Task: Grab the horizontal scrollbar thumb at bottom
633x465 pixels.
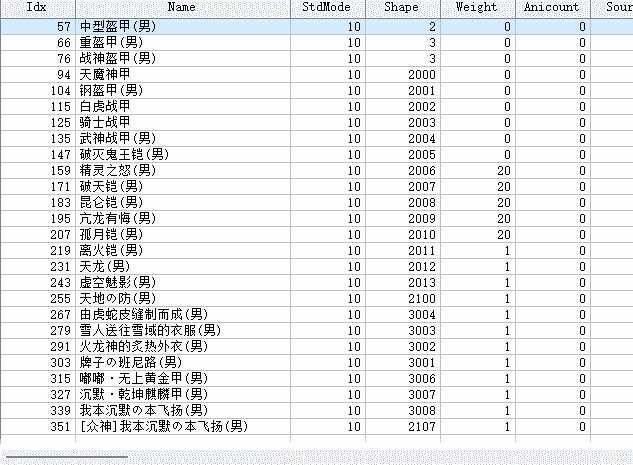Action: pyautogui.click(x=67, y=457)
